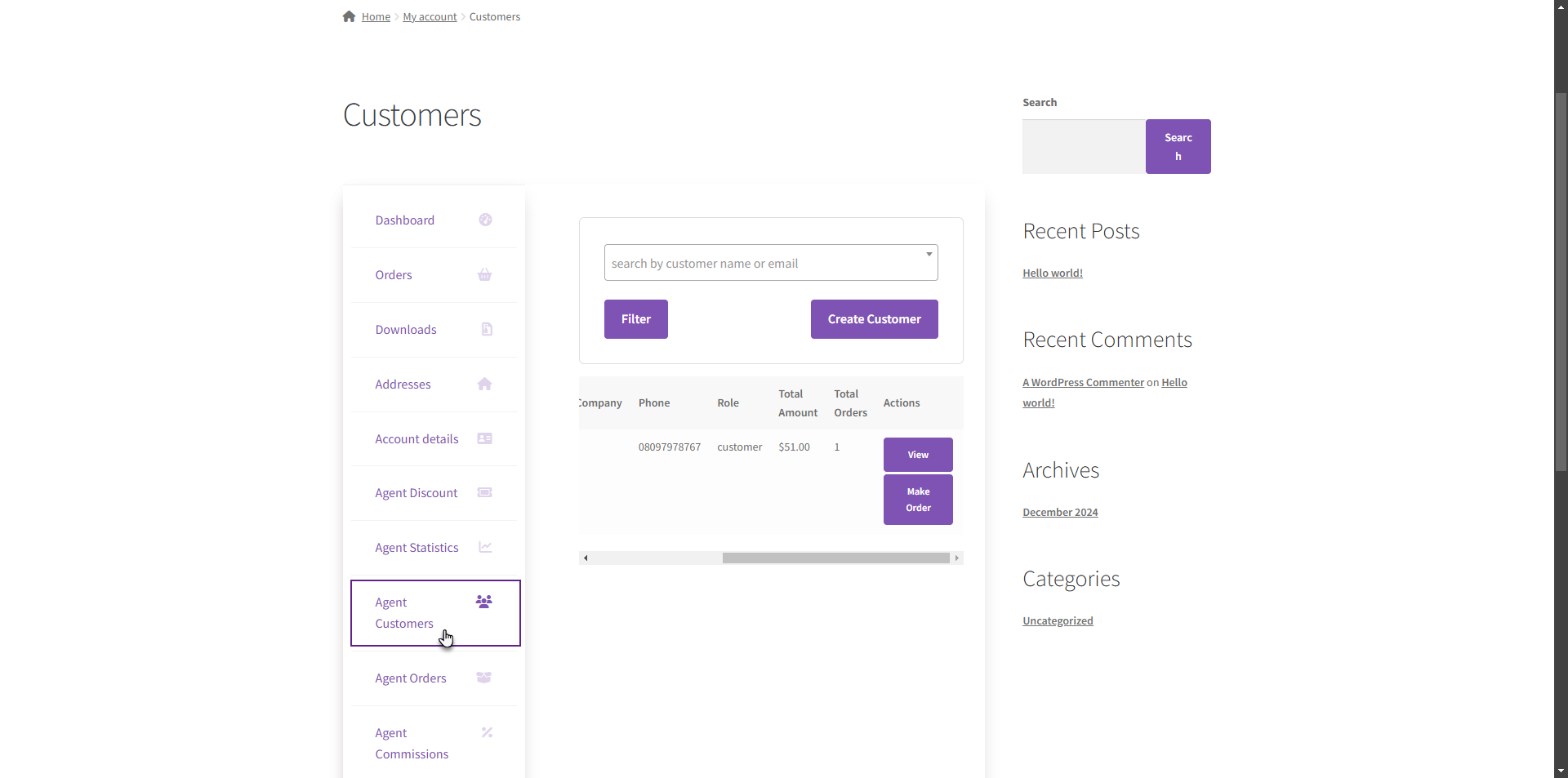
Task: Click the Customers breadcrumb text
Action: 494,16
